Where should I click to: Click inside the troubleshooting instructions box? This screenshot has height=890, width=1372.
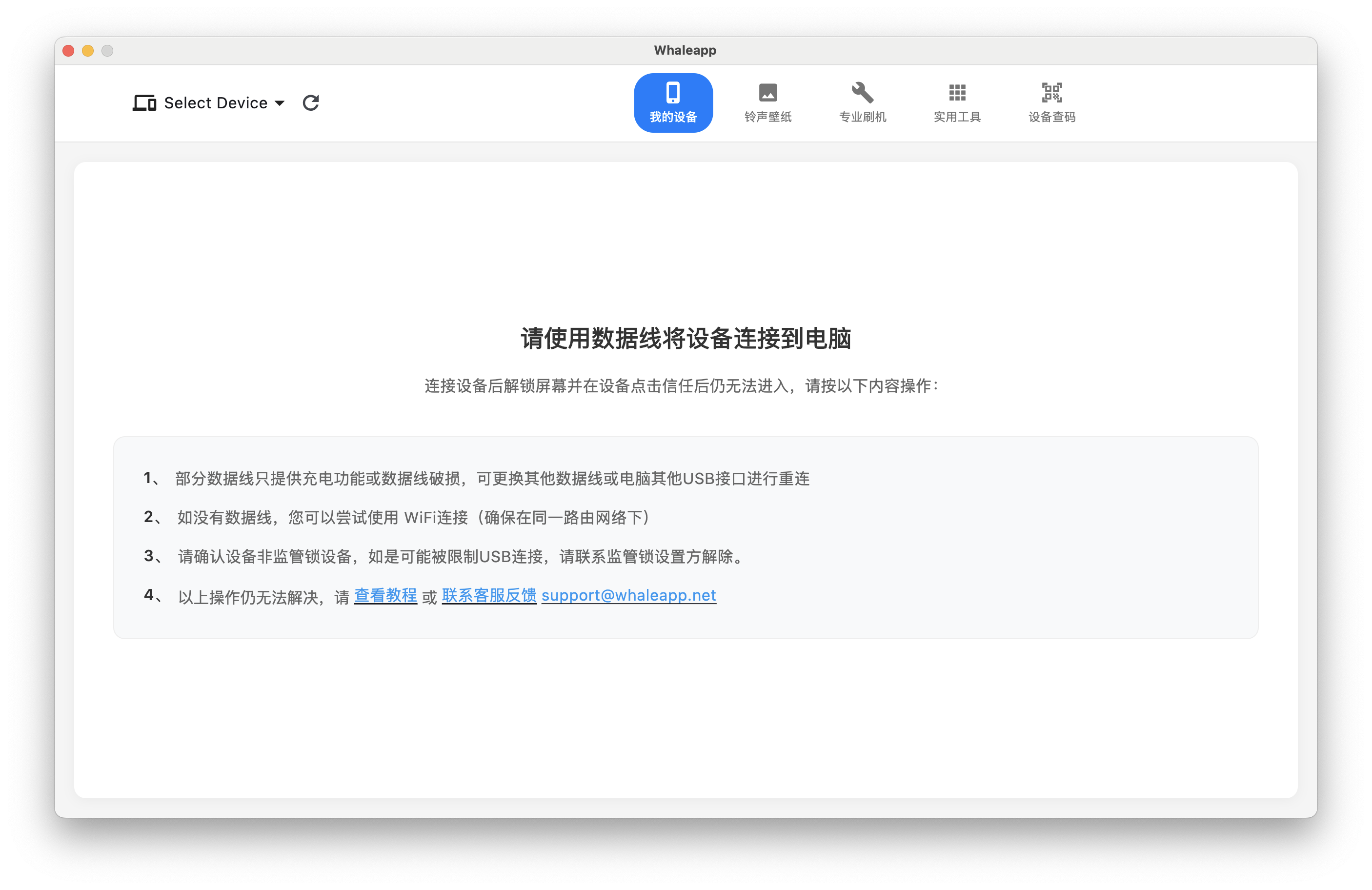[686, 536]
